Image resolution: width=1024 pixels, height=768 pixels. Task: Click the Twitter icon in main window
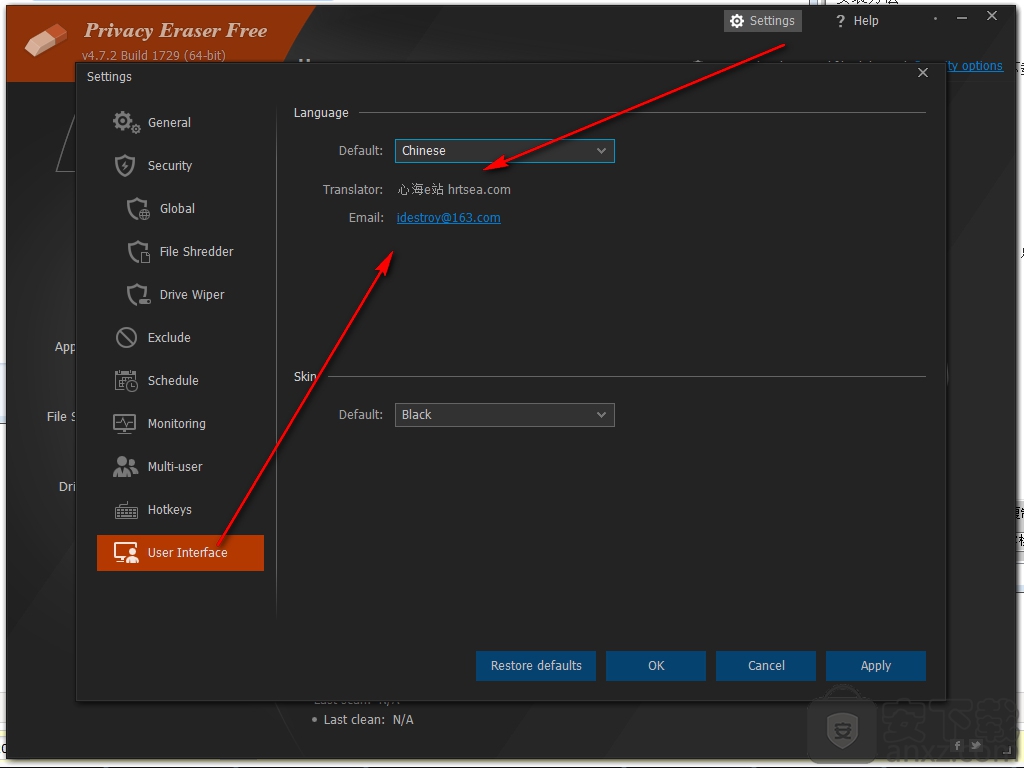point(976,745)
